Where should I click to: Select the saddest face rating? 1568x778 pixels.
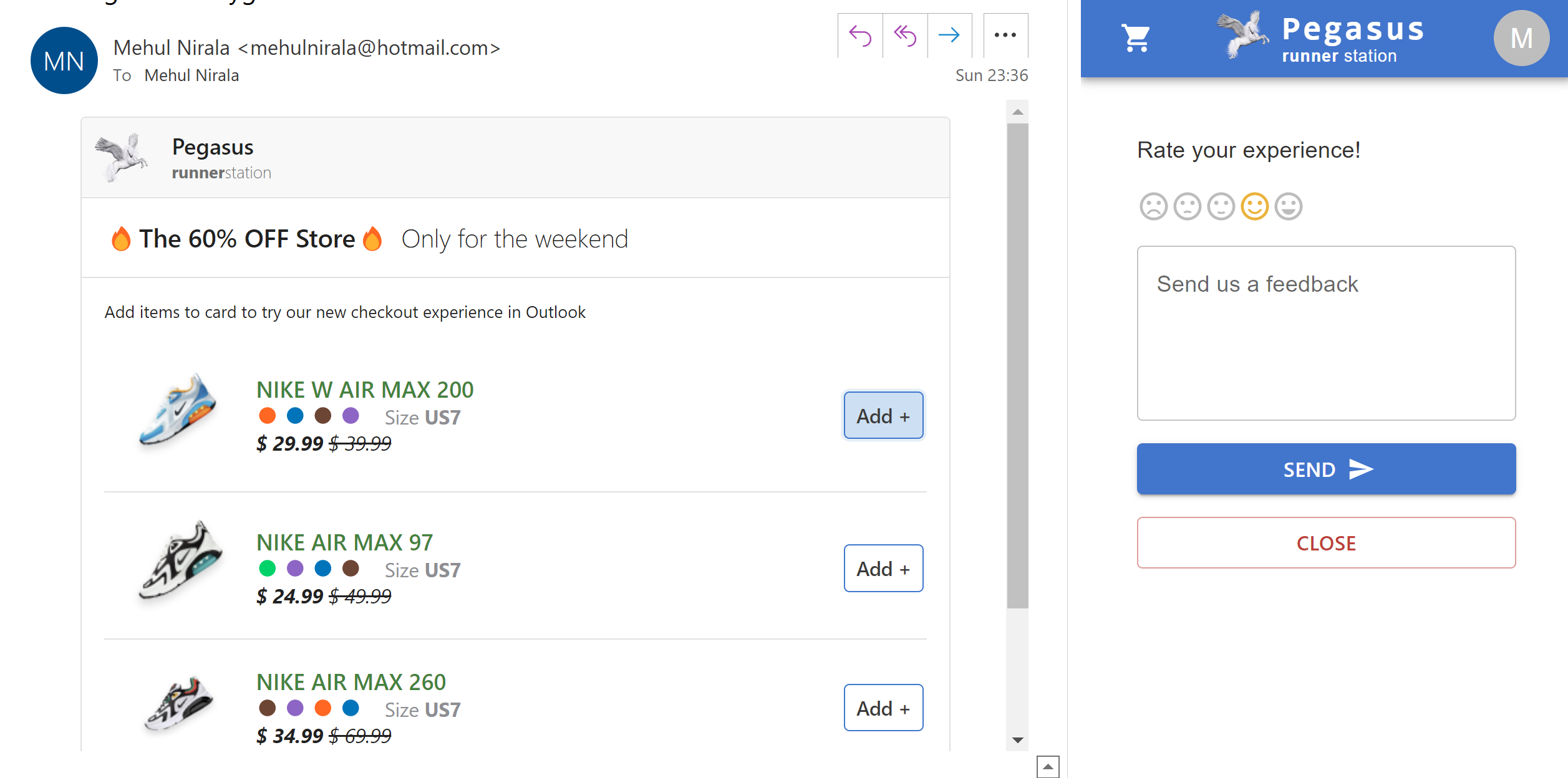(x=1153, y=206)
